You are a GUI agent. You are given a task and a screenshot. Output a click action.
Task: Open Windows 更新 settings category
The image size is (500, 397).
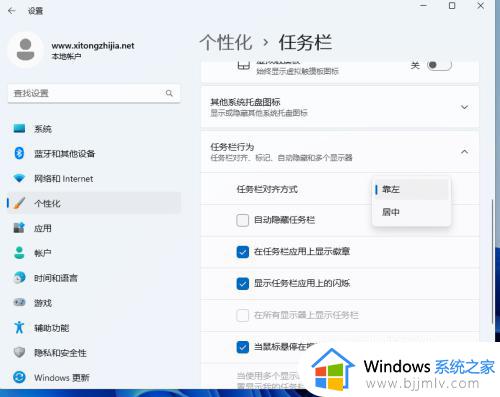(94, 378)
